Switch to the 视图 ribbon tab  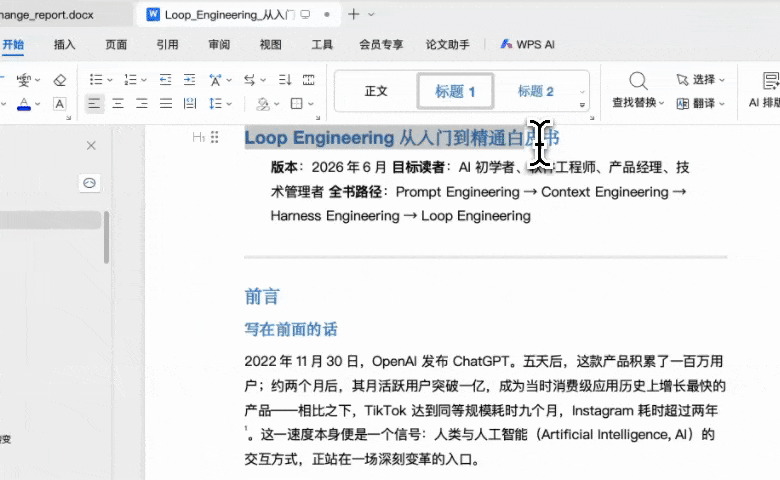click(x=271, y=44)
